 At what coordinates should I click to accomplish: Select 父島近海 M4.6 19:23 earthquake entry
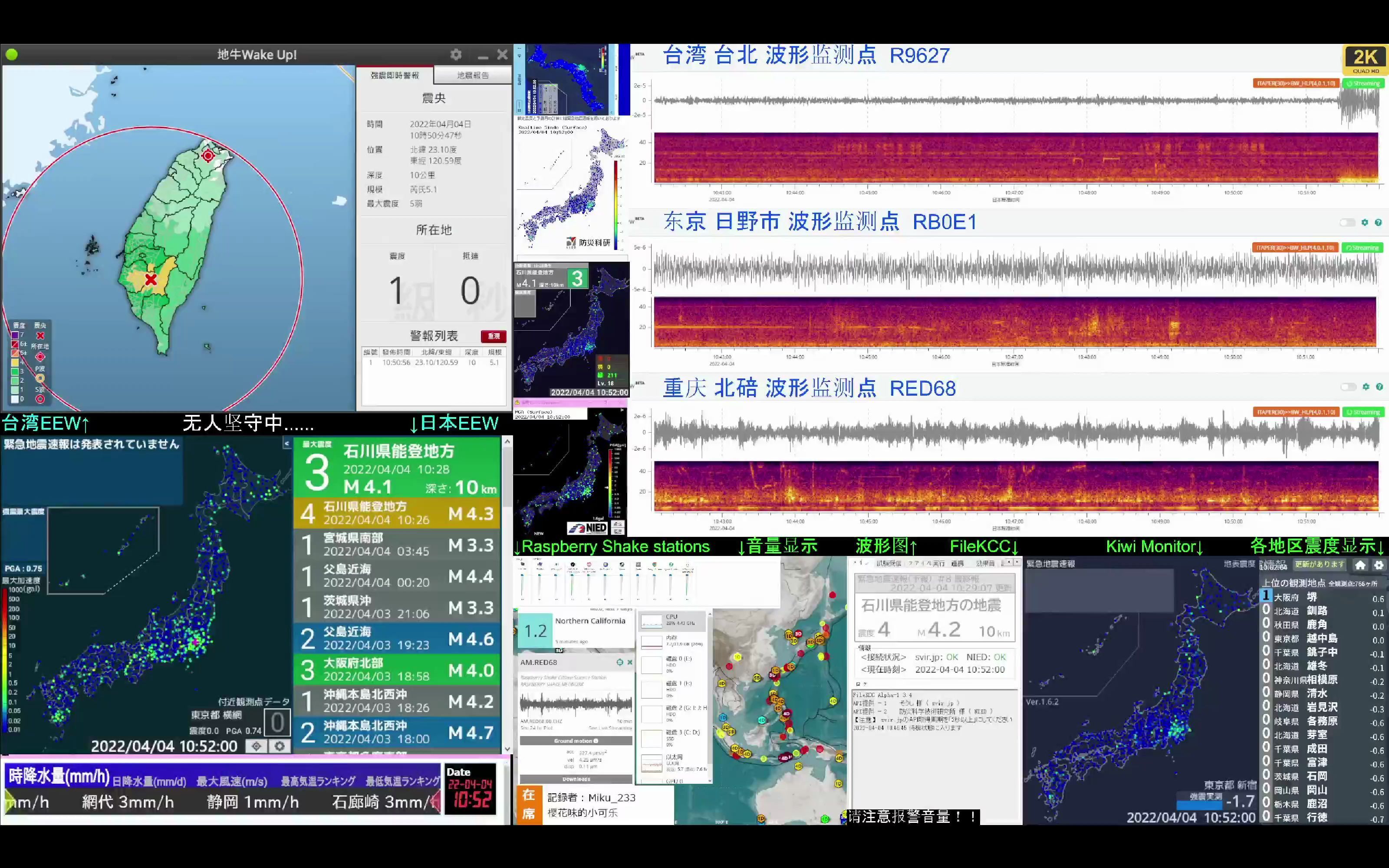pos(397,638)
